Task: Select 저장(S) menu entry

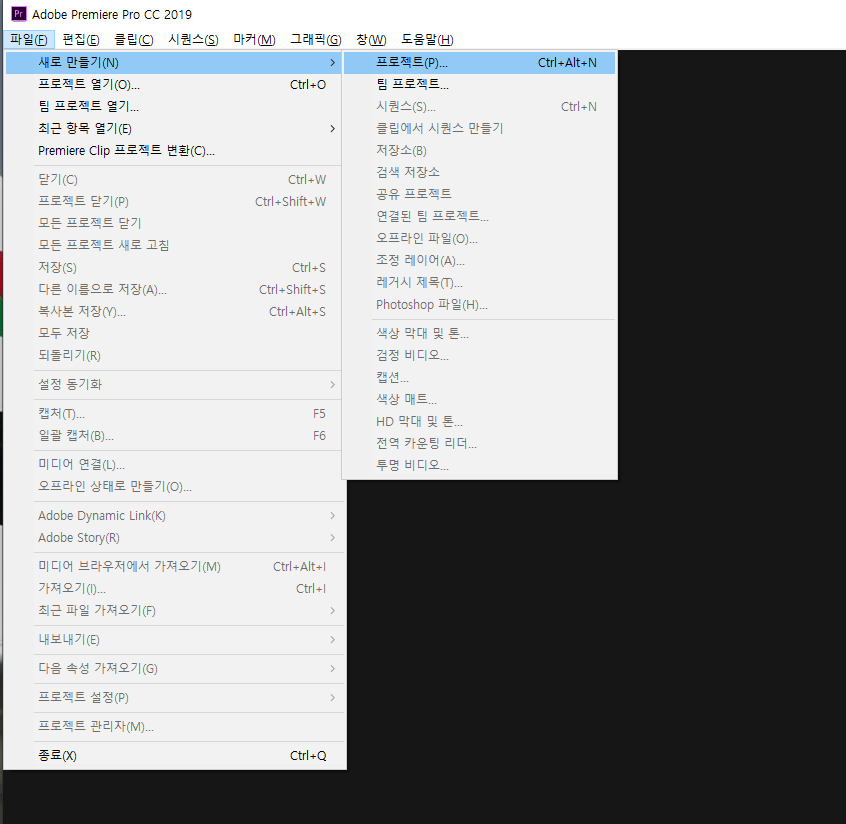Action: [173, 268]
